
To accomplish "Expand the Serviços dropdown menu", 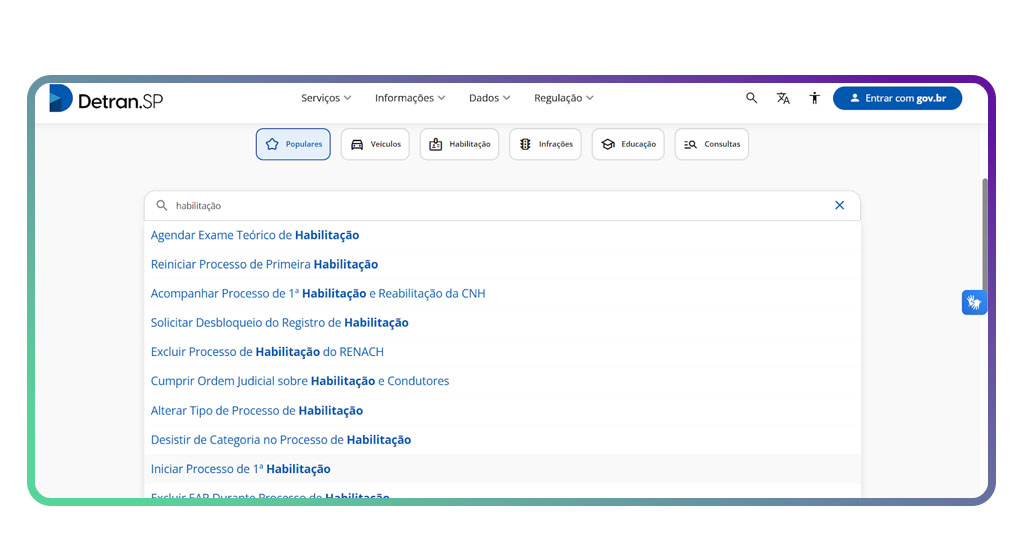I will (326, 98).
